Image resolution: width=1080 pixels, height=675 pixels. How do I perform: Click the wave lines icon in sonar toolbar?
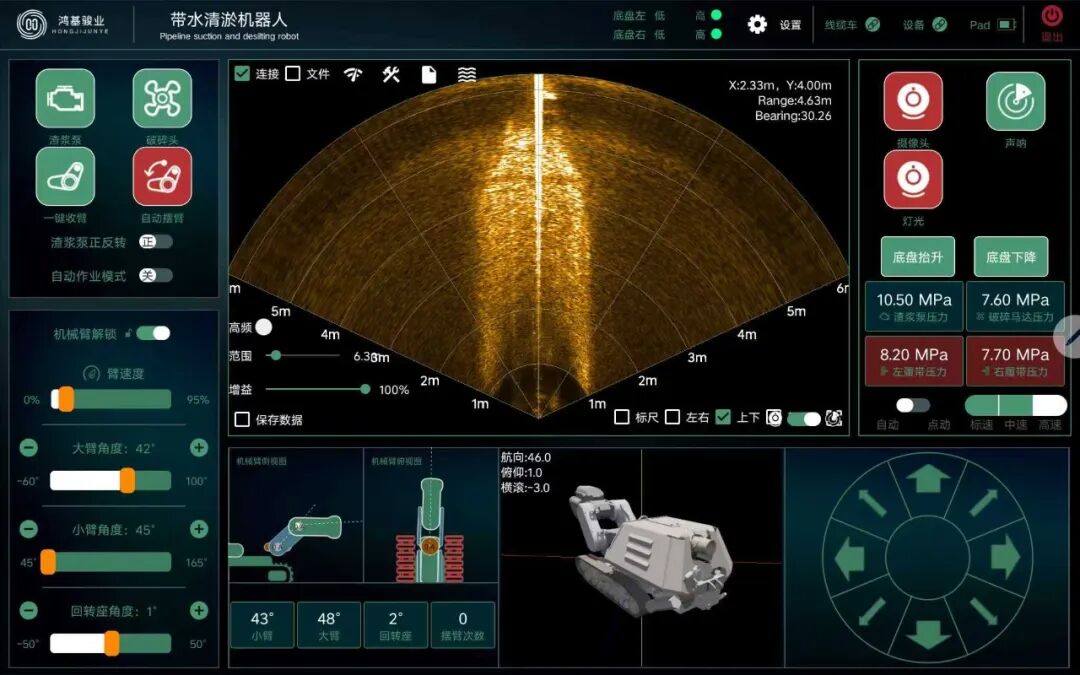coord(467,74)
